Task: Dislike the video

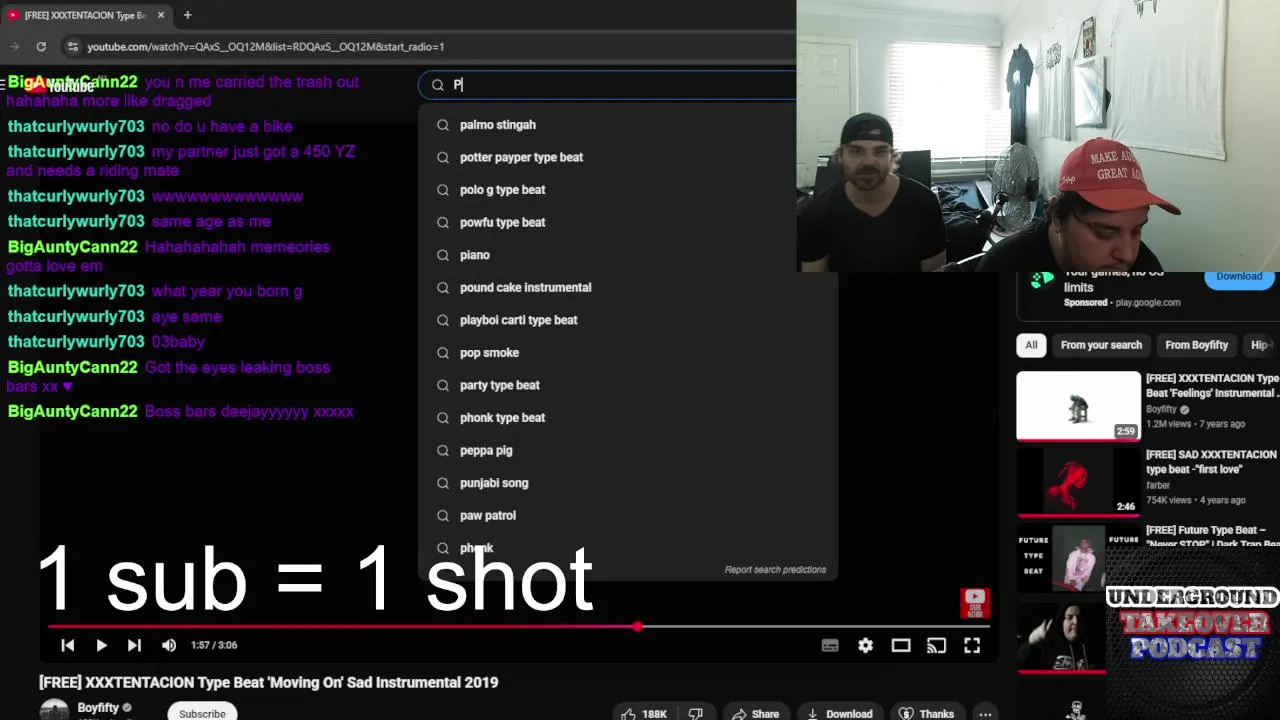Action: pyautogui.click(x=696, y=713)
